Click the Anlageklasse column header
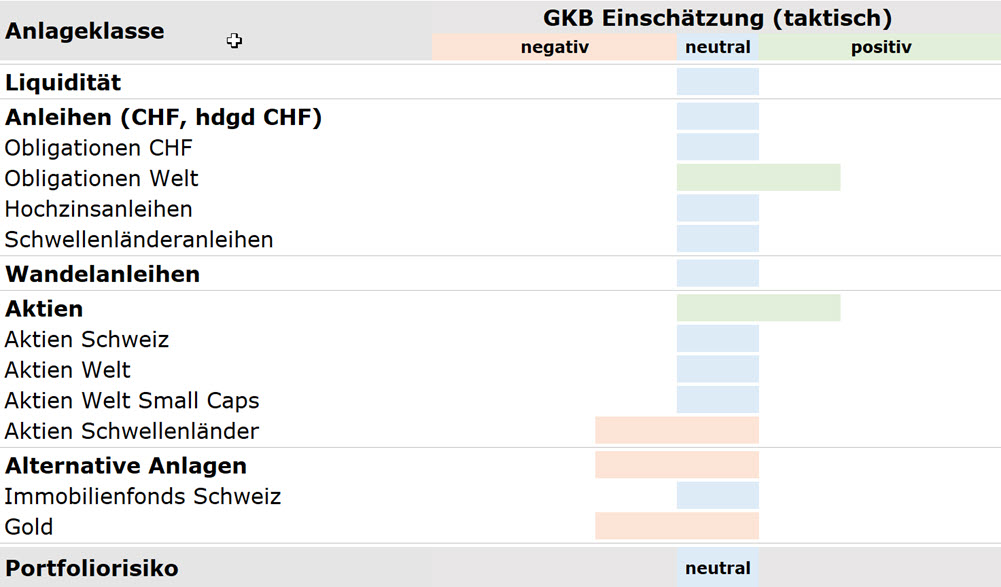Screen dimensions: 1001x587 coord(85,31)
